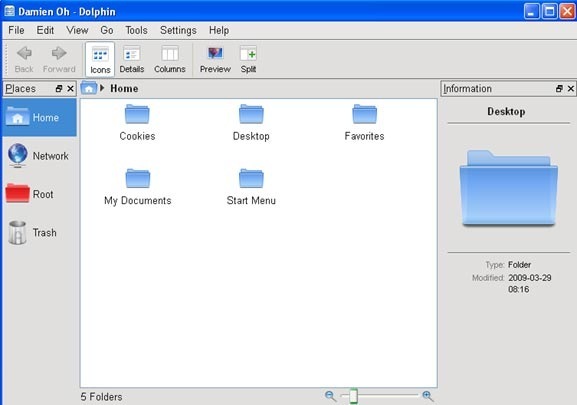This screenshot has width=577, height=405.
Task: Select Root in Places panel
Action: click(39, 194)
